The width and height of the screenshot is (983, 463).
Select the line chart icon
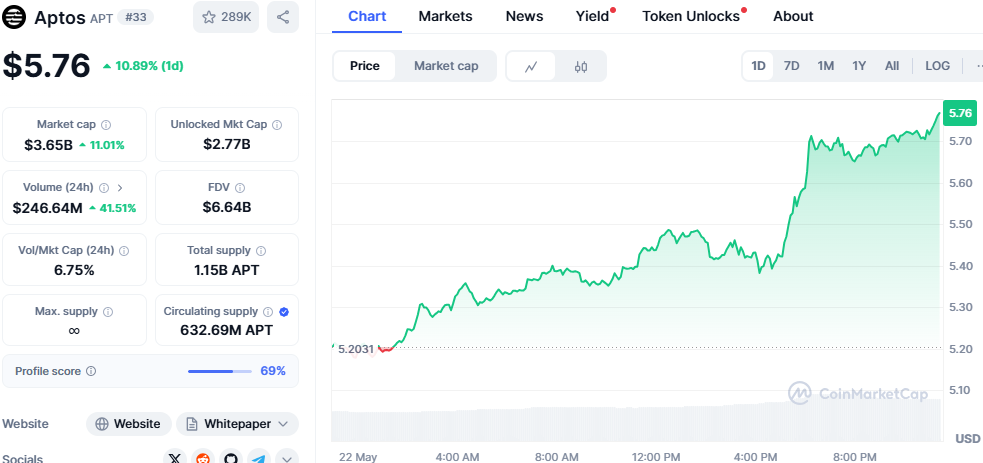pyautogui.click(x=531, y=66)
